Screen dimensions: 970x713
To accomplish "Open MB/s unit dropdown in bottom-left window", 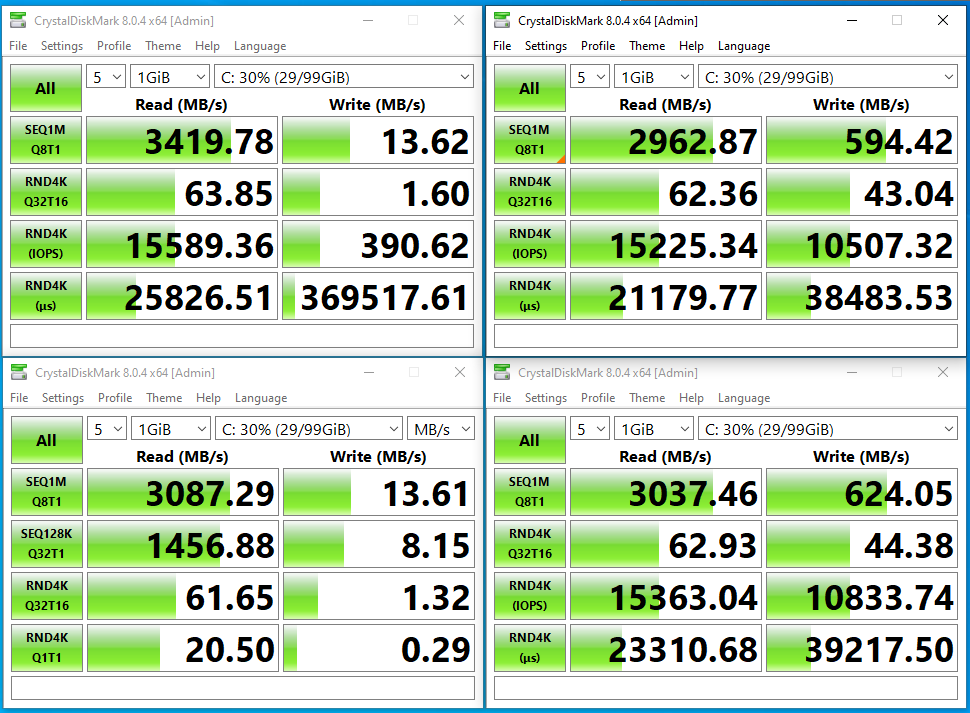I will pyautogui.click(x=441, y=429).
